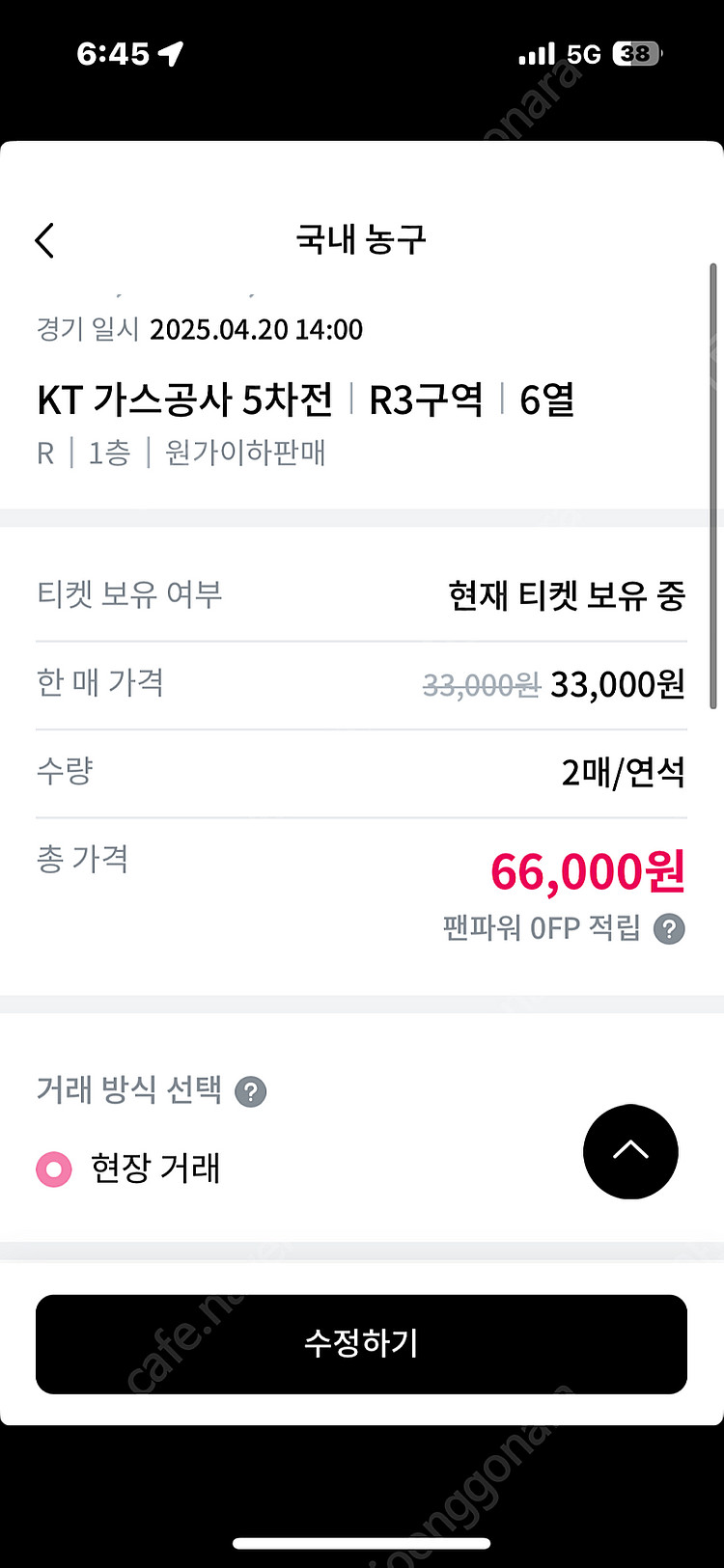Tap the 2매/연석 quantity value

623,773
